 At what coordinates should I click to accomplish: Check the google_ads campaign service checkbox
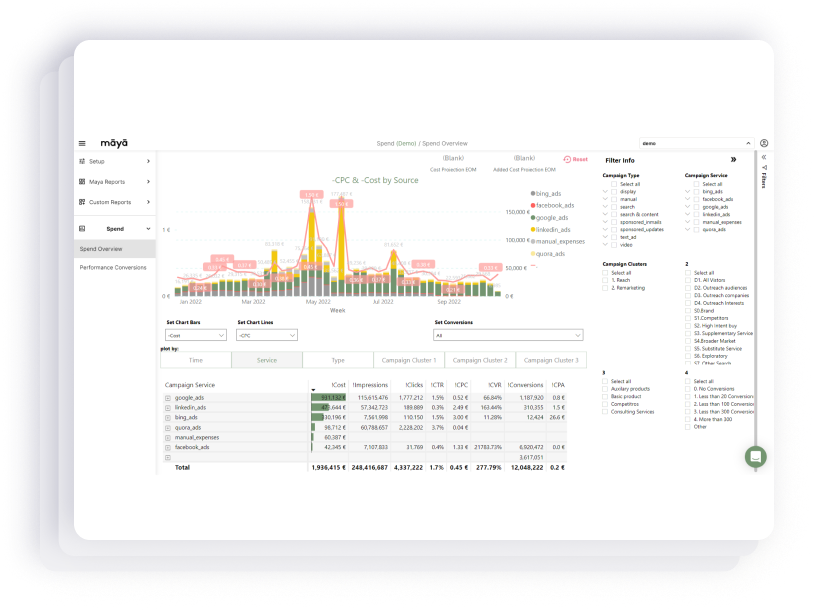click(x=697, y=207)
